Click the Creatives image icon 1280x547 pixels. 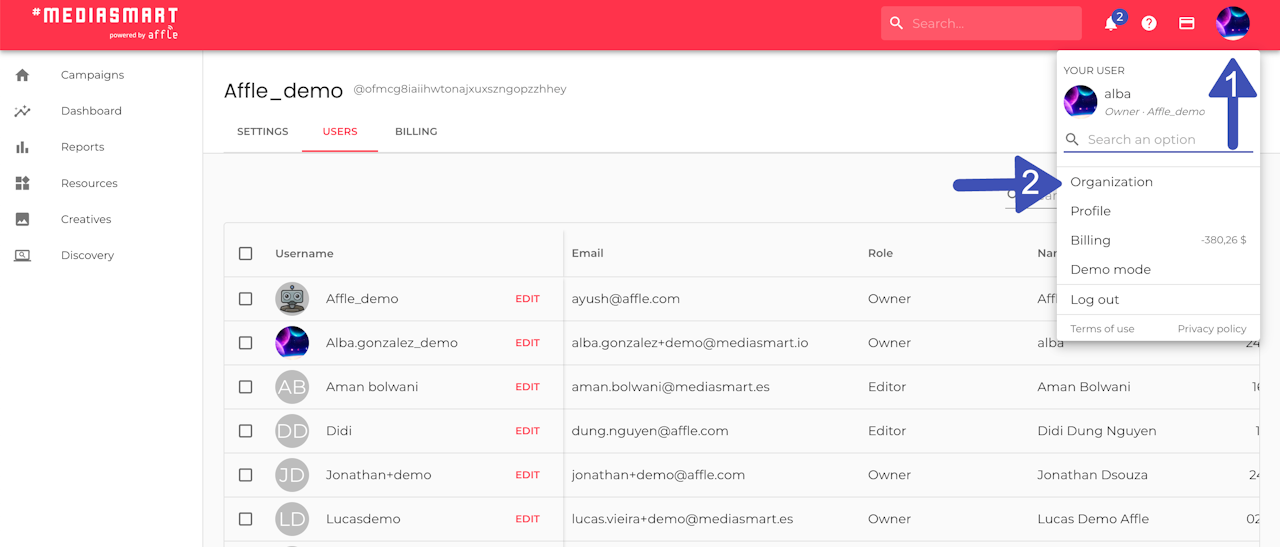click(22, 219)
